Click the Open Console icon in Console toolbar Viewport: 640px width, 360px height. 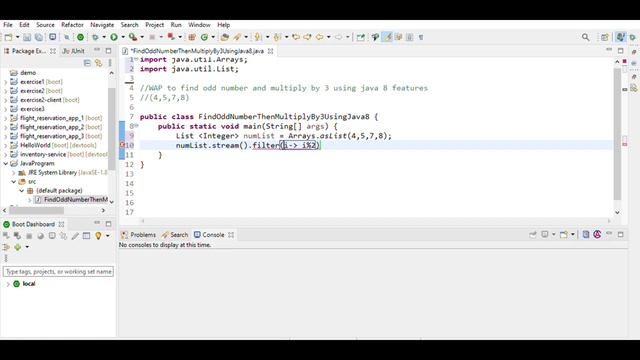point(564,235)
